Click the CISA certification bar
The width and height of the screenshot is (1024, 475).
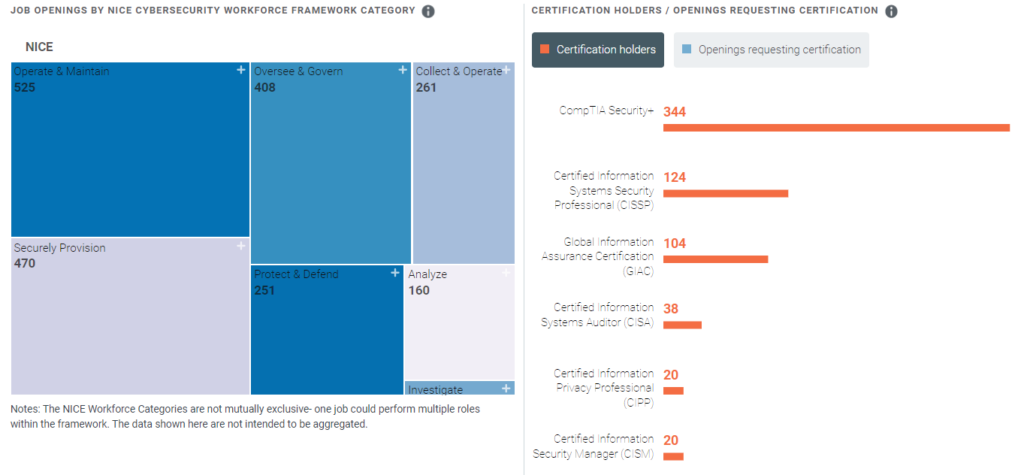pos(682,325)
